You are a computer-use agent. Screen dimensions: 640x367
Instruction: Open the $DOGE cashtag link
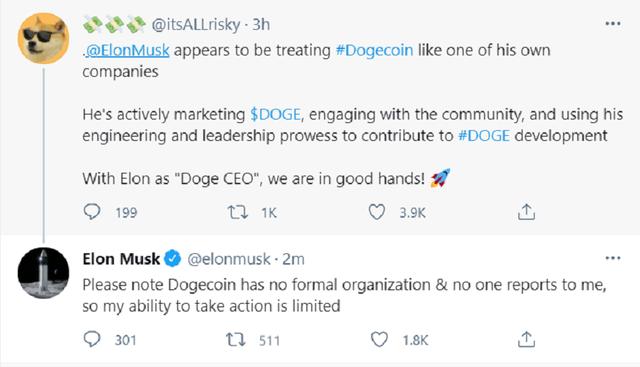point(276,114)
